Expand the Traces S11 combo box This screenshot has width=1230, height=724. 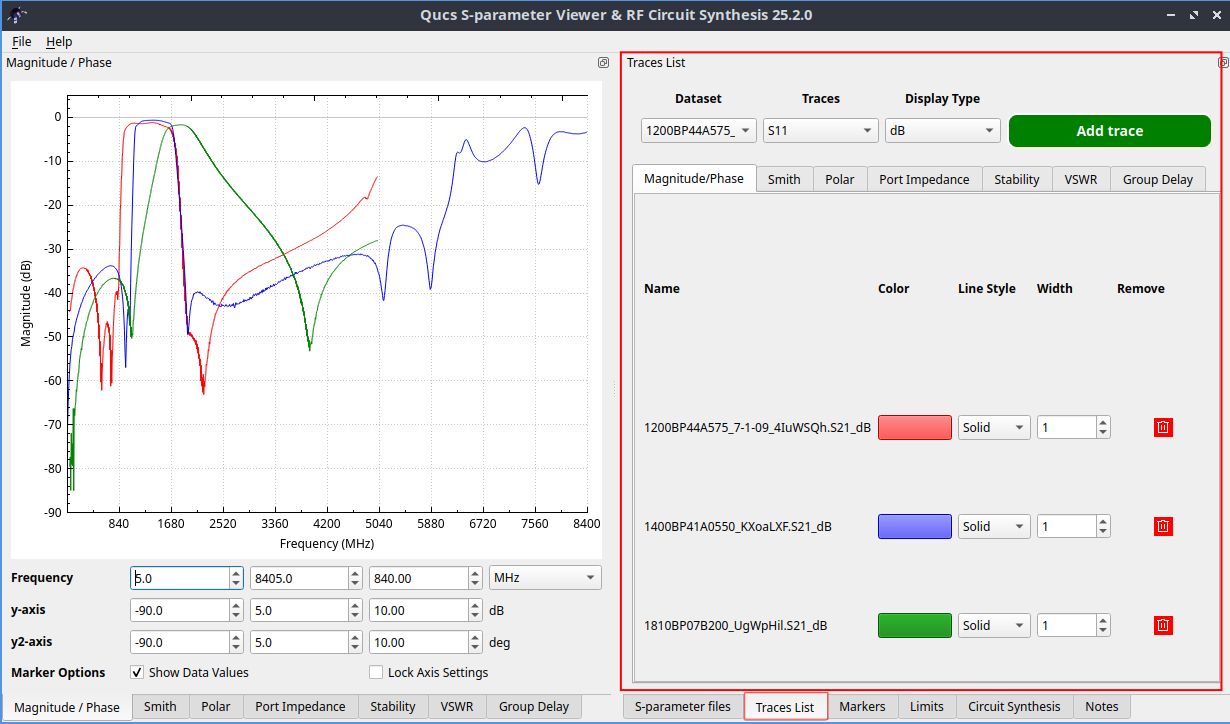tap(820, 130)
